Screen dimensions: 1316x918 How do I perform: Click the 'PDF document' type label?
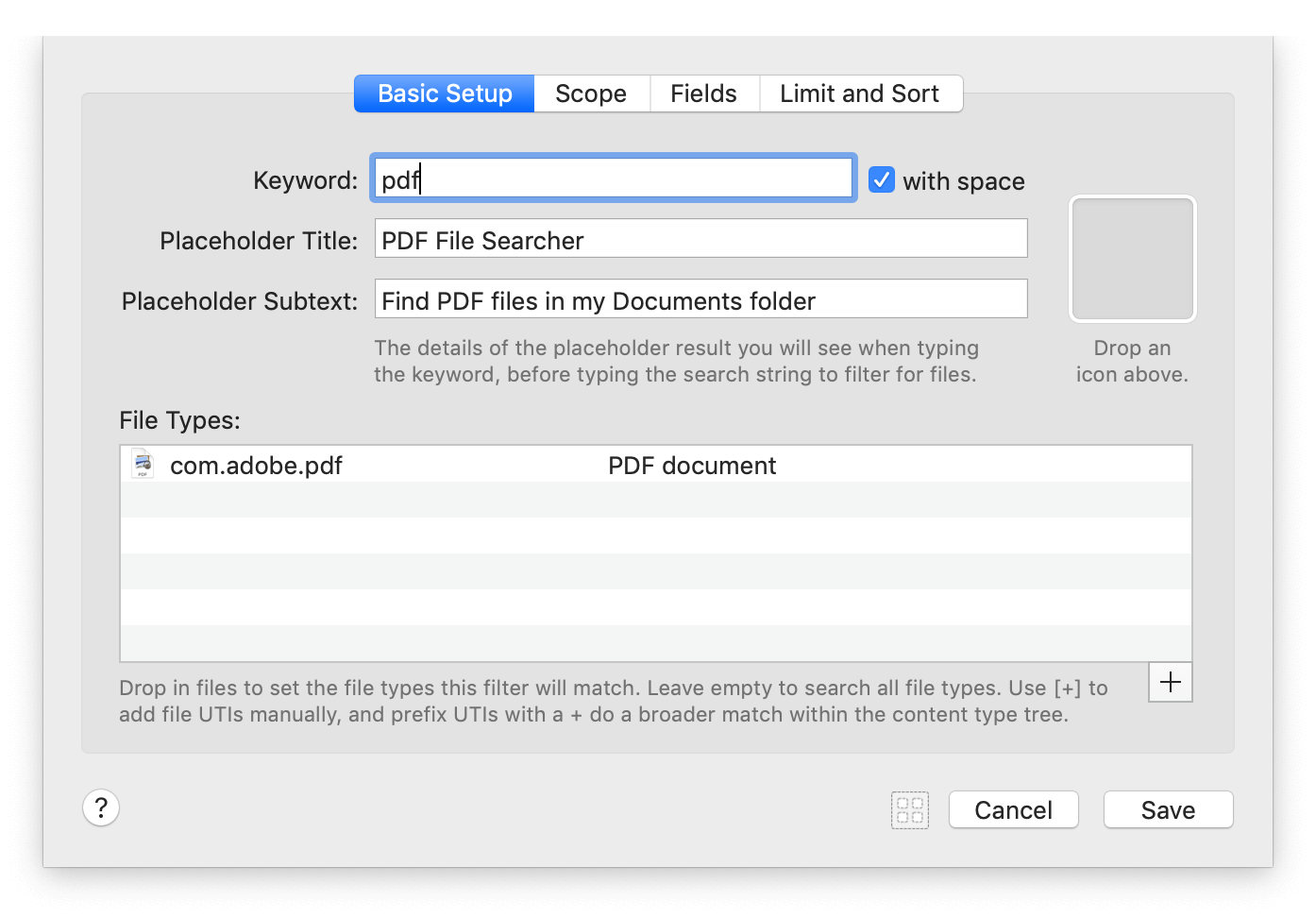click(x=692, y=465)
